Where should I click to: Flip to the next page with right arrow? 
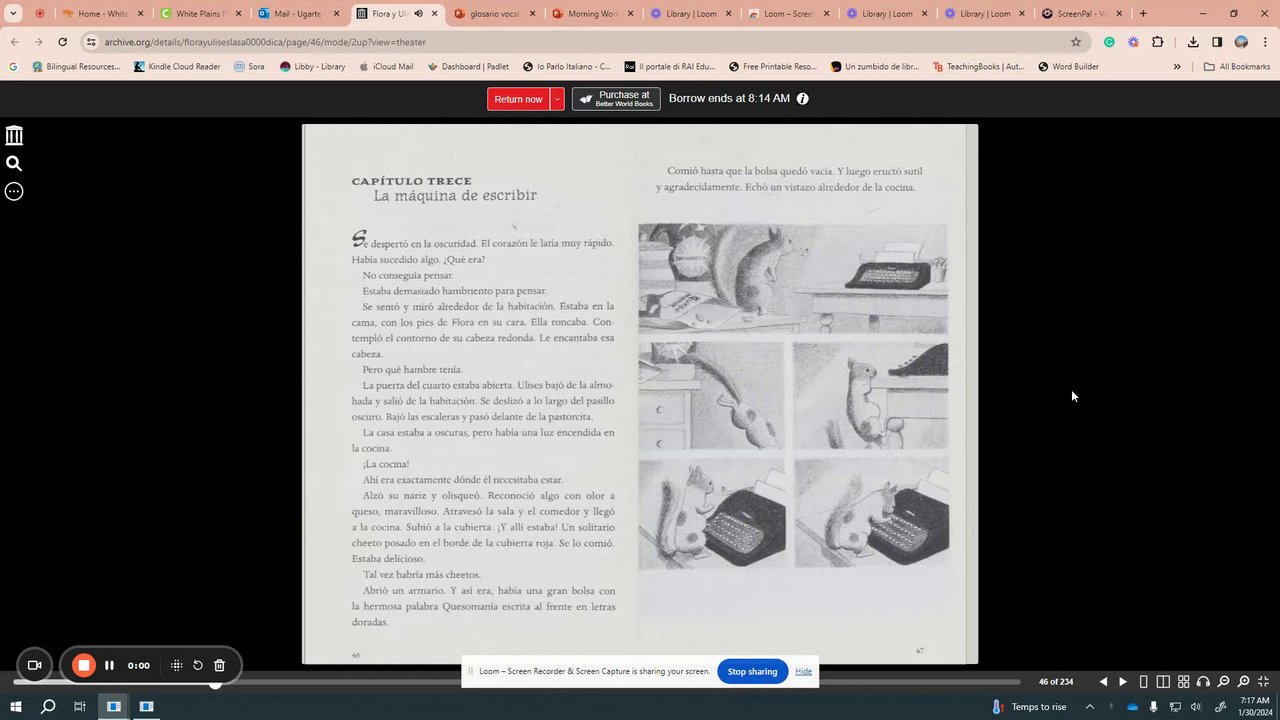click(1122, 682)
